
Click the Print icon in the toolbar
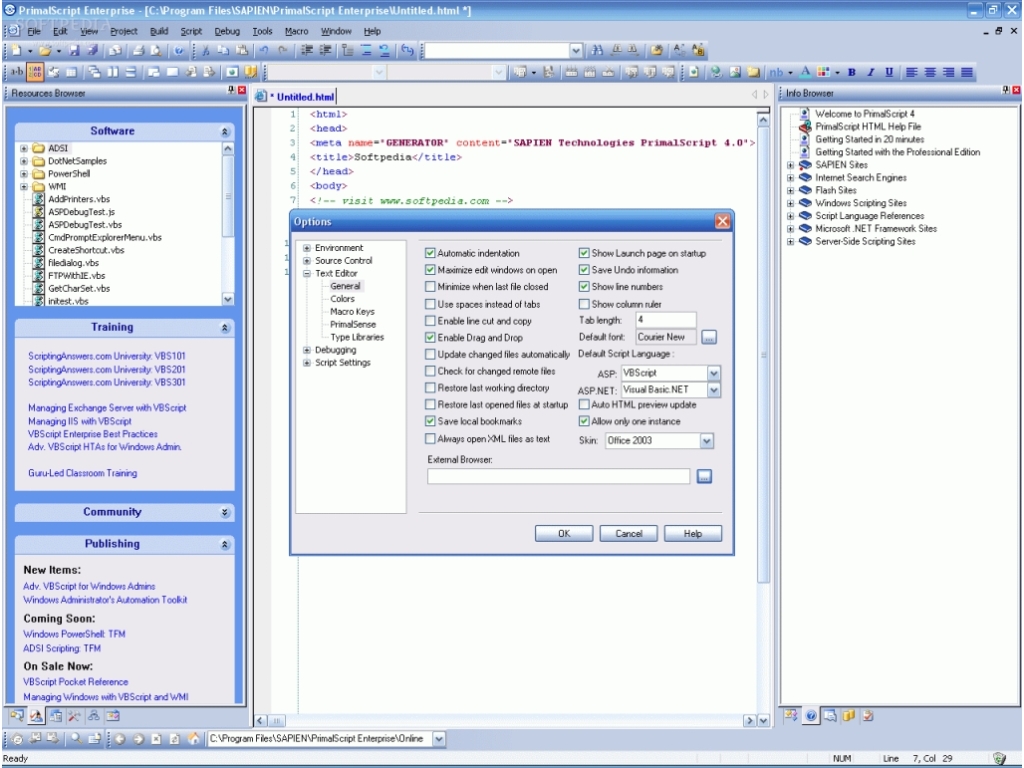138,50
